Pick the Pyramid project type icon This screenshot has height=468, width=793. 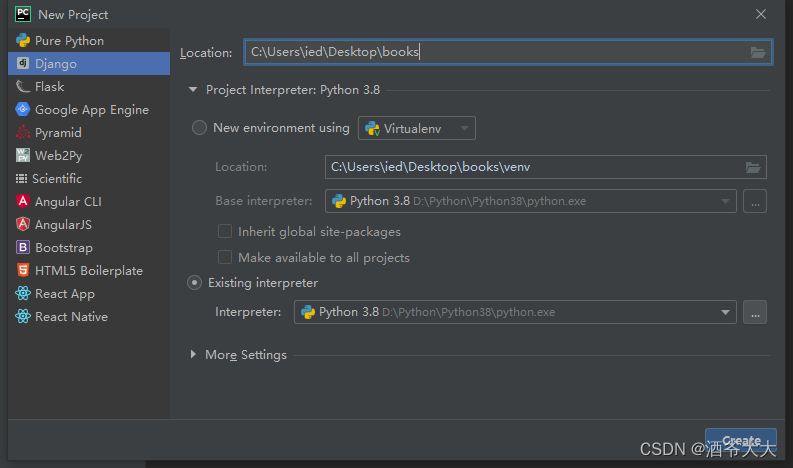point(23,133)
